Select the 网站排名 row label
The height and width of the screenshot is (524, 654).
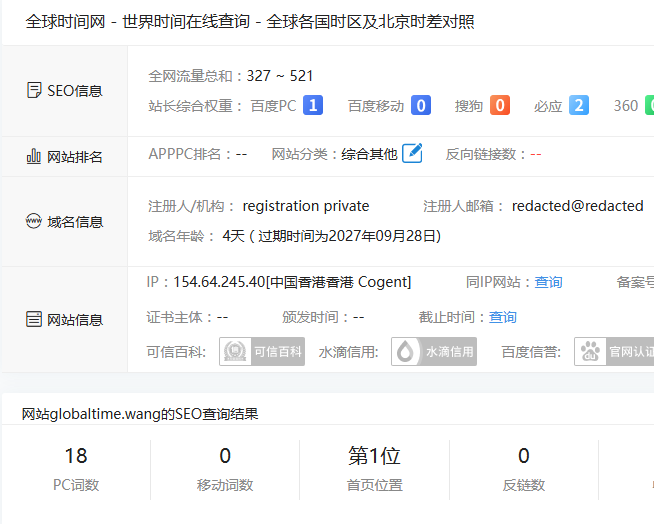[75, 157]
